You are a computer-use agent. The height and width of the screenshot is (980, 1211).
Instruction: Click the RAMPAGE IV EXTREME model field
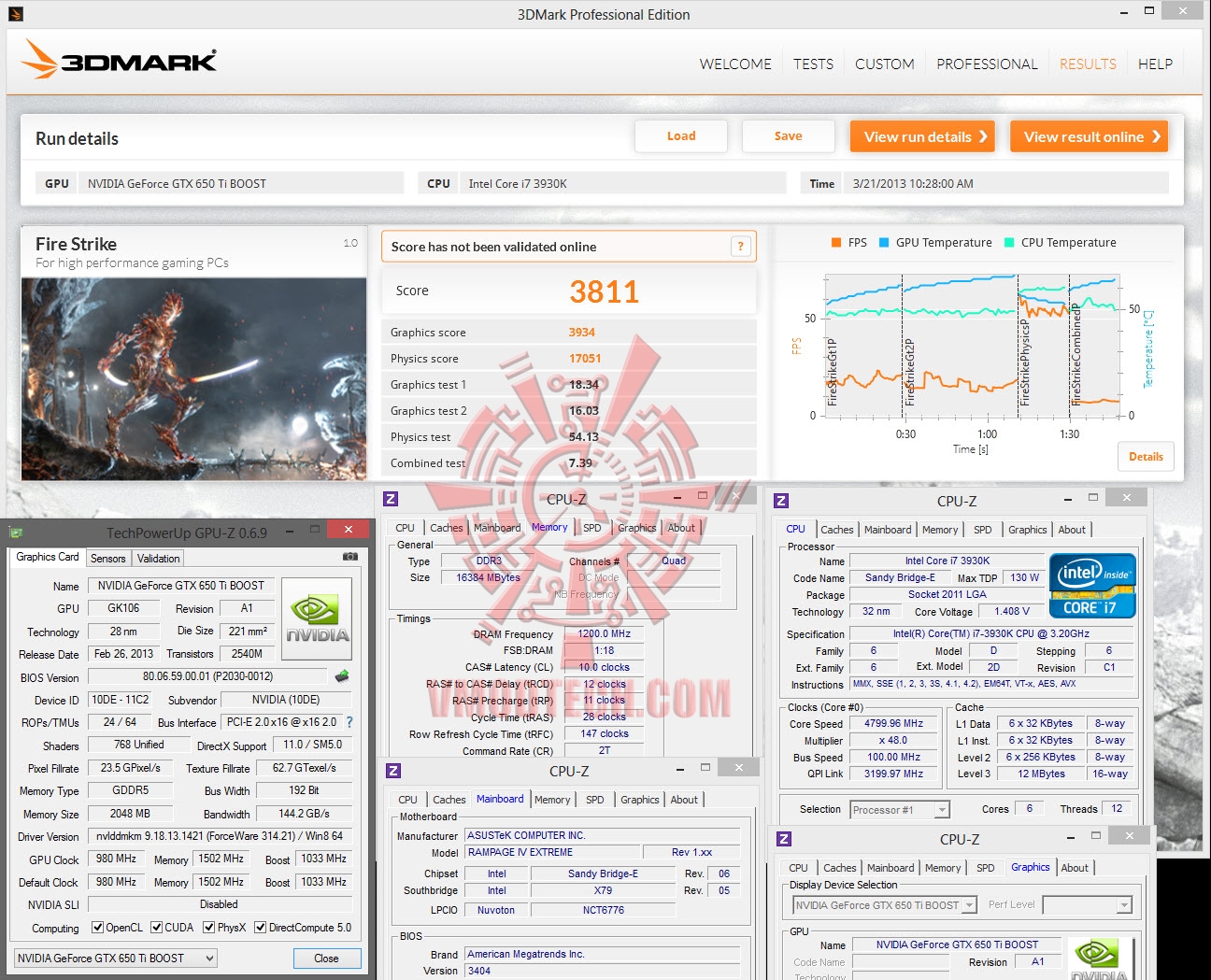[553, 853]
